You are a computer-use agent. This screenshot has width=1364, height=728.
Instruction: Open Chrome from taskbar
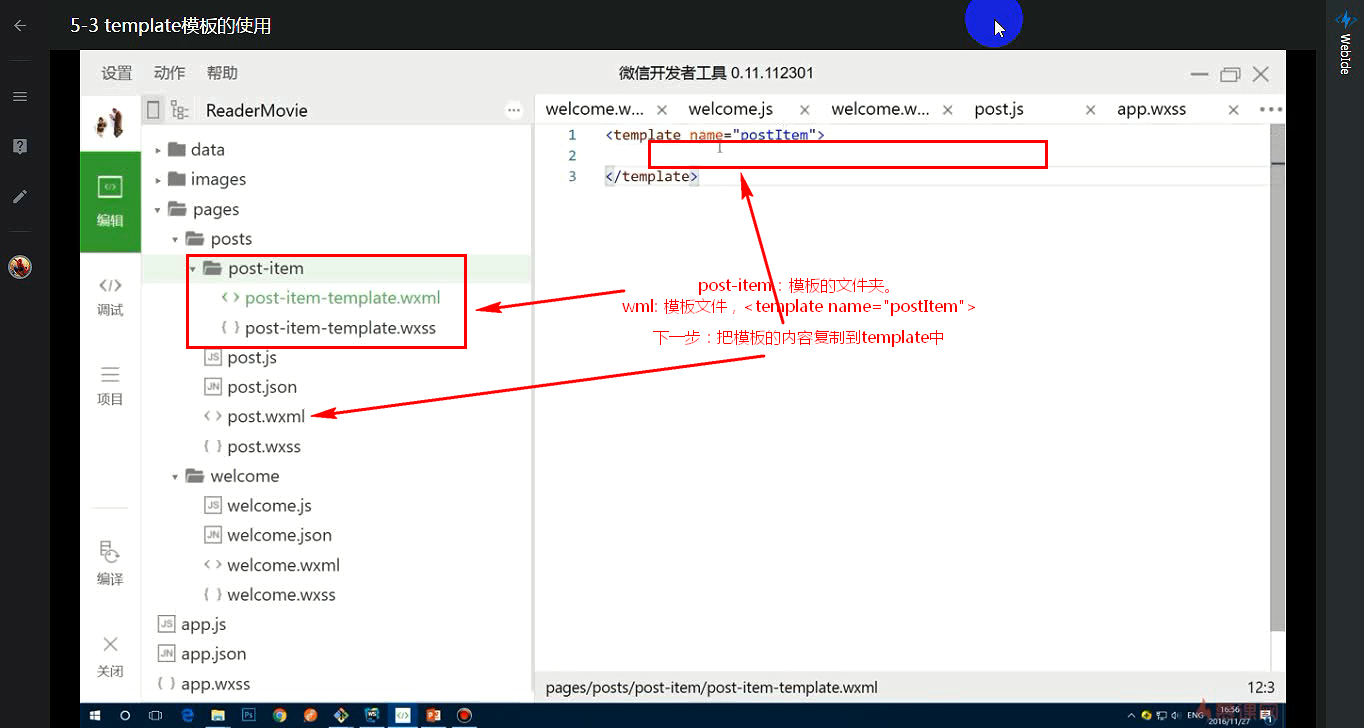(279, 715)
